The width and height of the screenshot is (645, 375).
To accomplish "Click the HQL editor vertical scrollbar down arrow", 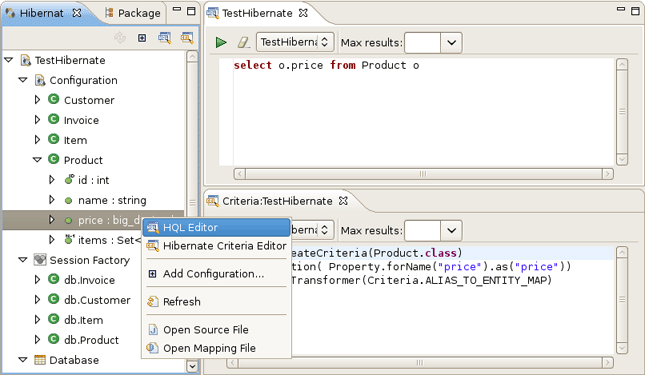I will click(622, 159).
